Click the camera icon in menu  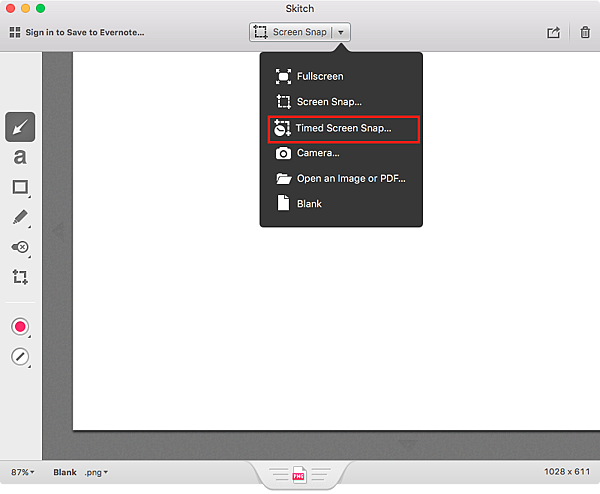click(283, 153)
